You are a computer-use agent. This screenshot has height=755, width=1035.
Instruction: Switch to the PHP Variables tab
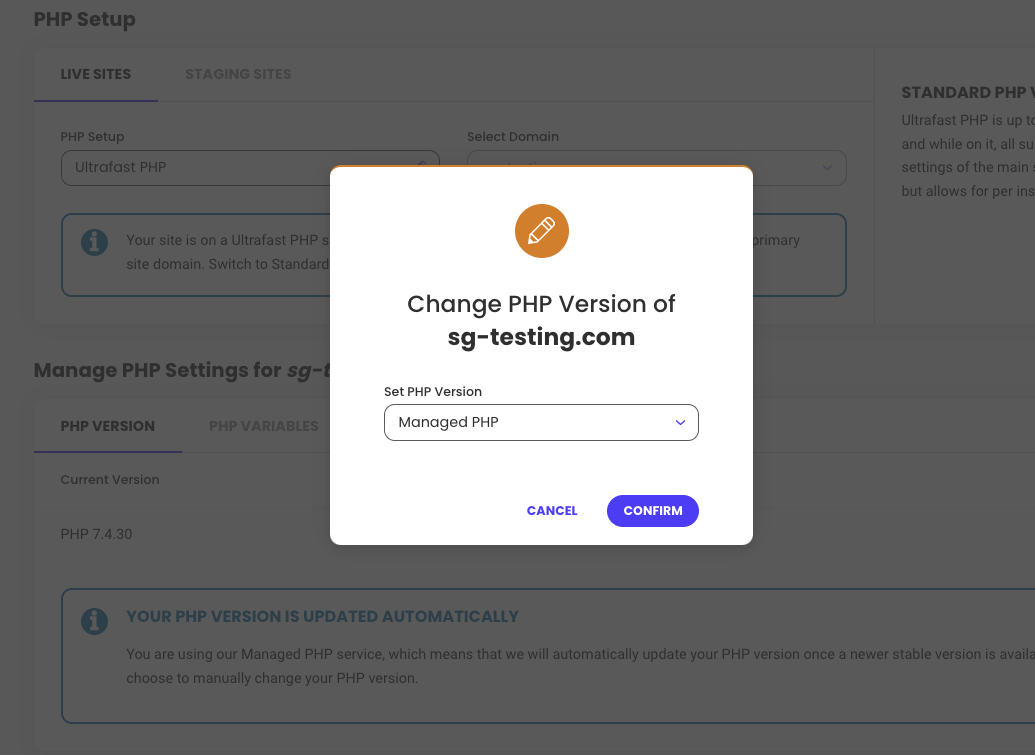263,426
